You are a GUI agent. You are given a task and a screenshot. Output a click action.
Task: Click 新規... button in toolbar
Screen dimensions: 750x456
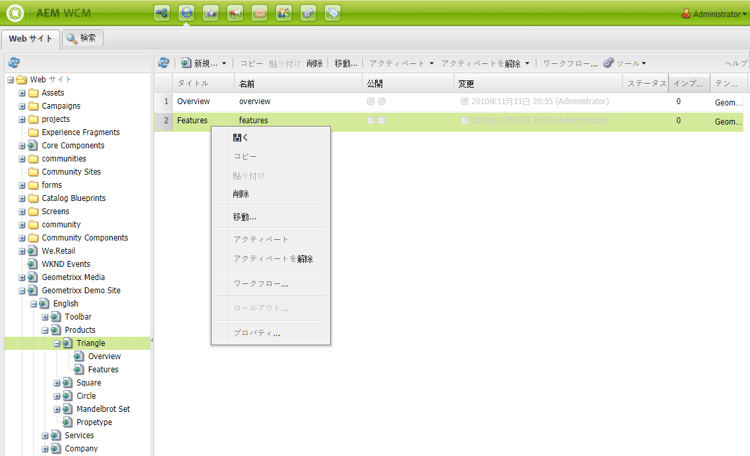coord(200,63)
